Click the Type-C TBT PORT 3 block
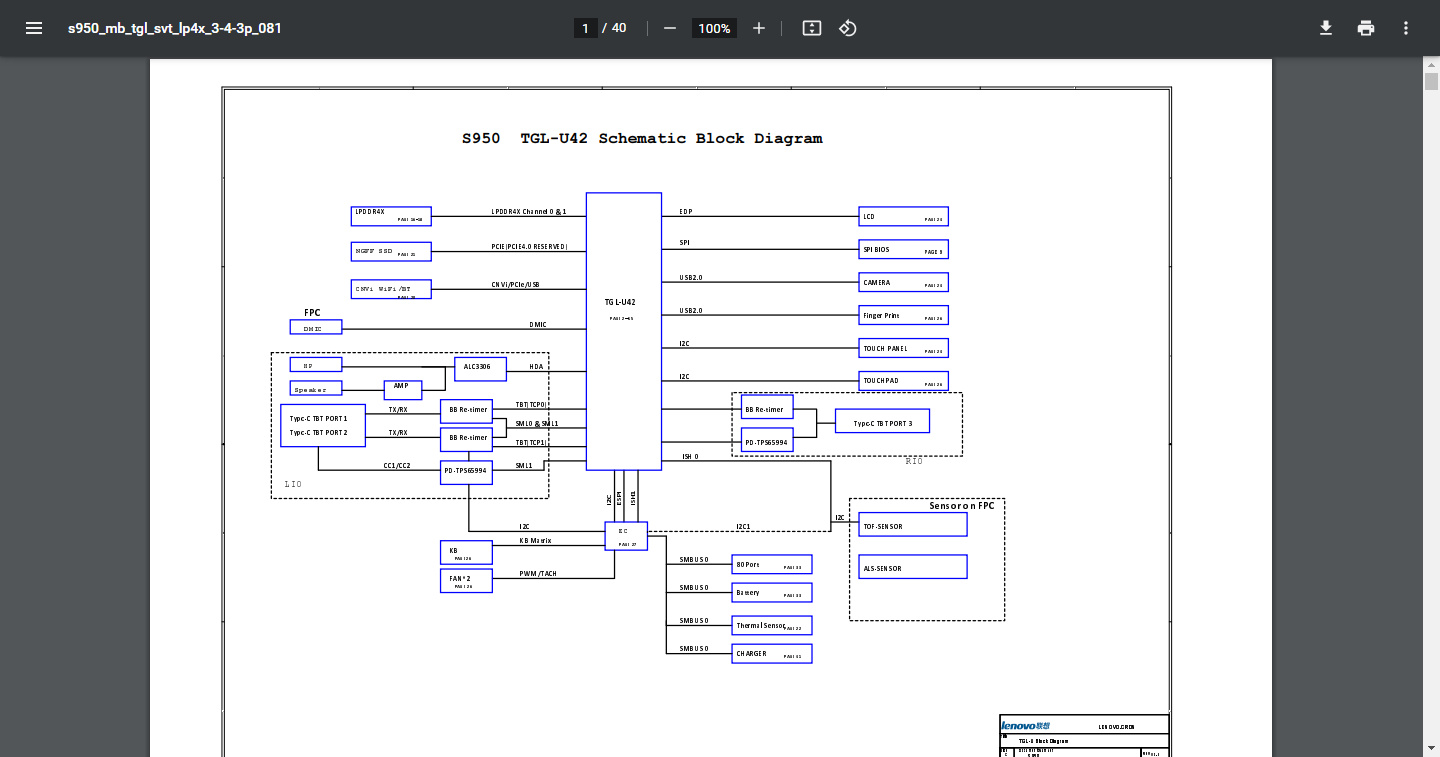The height and width of the screenshot is (757, 1440). click(x=882, y=421)
